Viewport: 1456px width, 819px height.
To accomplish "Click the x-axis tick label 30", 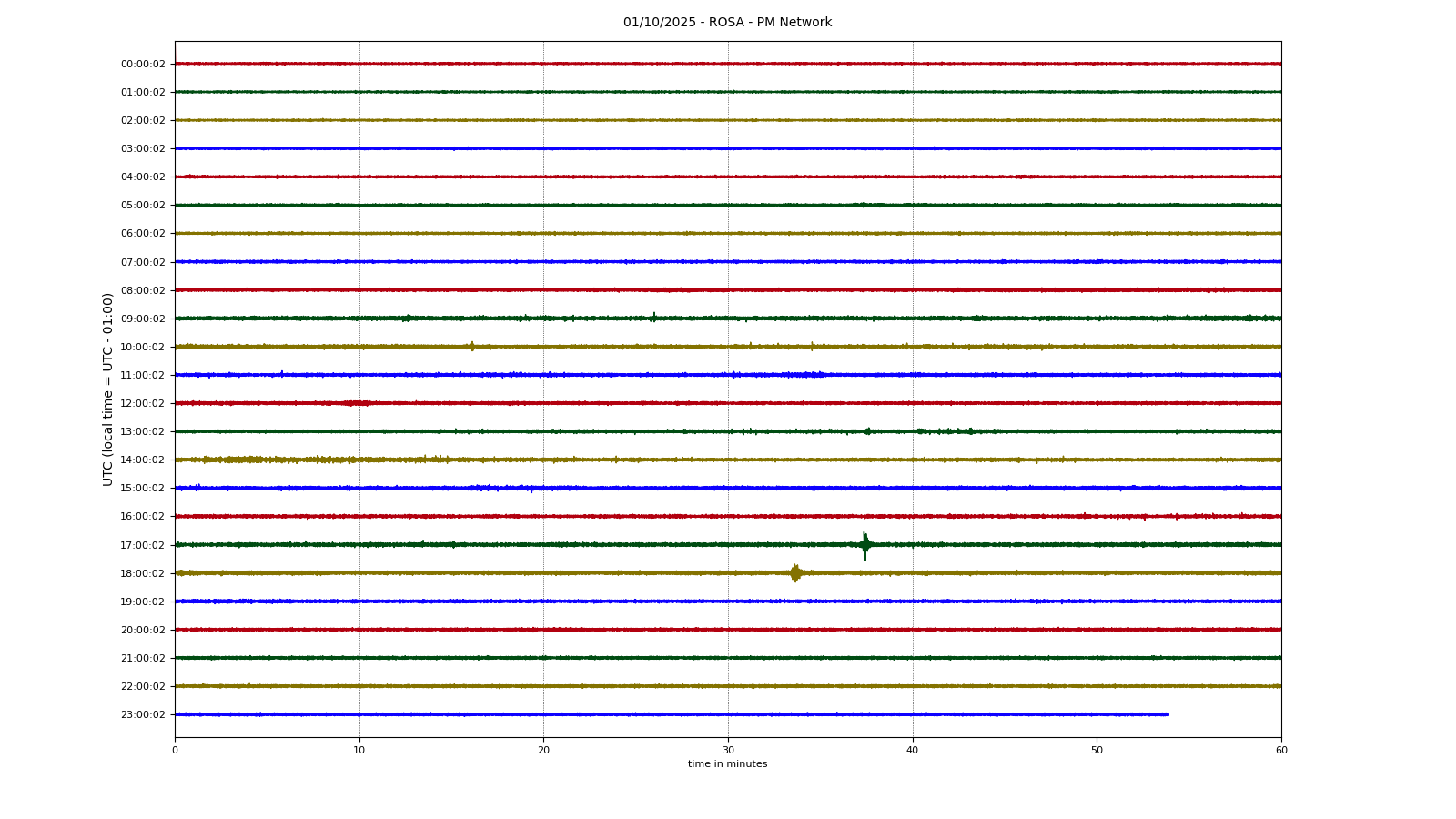I will click(x=728, y=750).
